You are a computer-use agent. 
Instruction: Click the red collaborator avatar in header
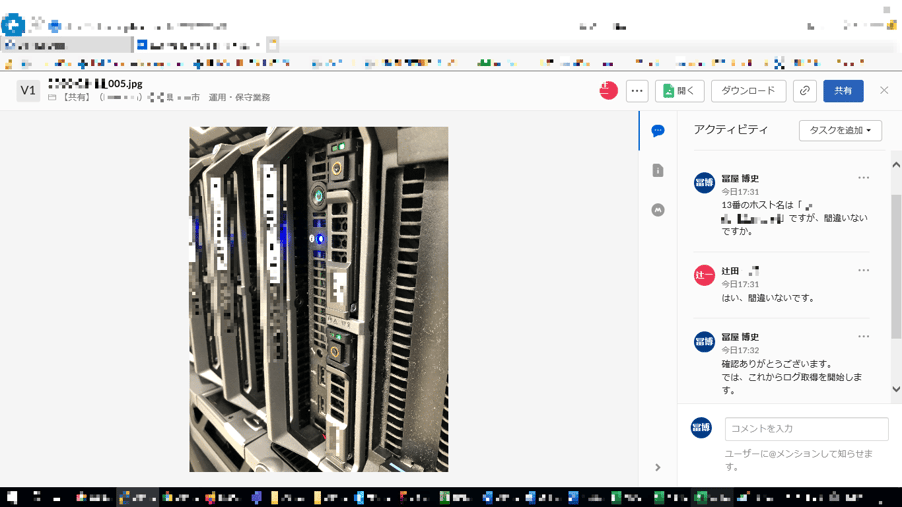(x=608, y=91)
